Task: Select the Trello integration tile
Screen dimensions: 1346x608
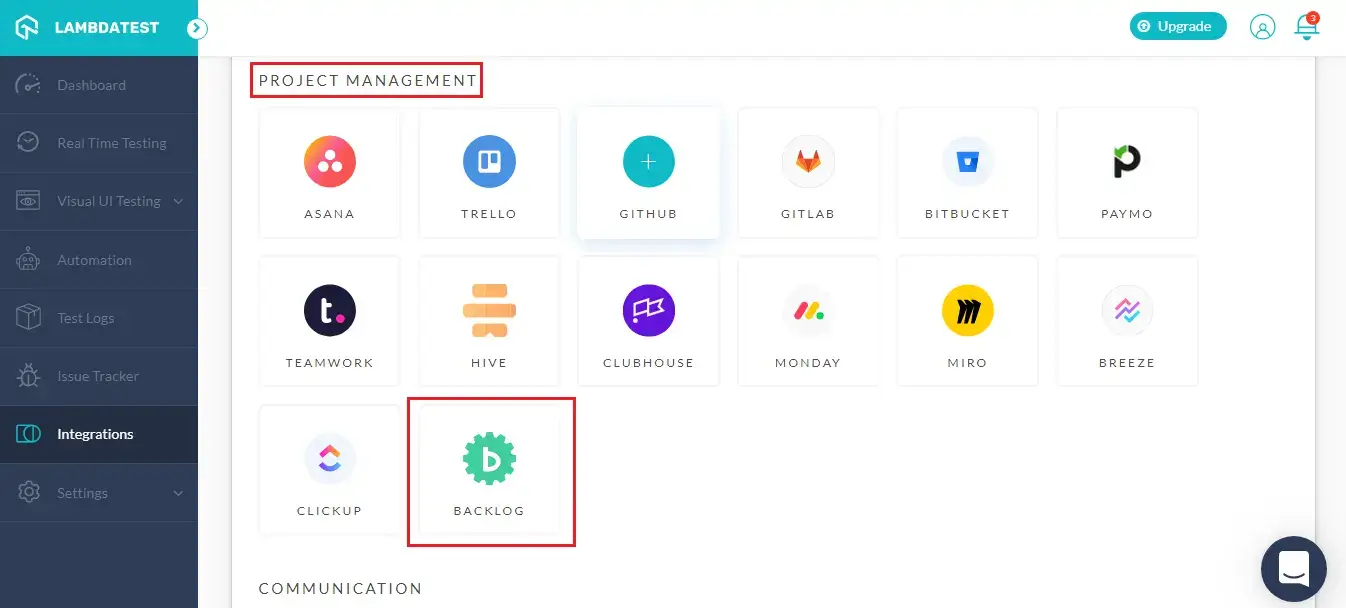Action: pyautogui.click(x=489, y=172)
